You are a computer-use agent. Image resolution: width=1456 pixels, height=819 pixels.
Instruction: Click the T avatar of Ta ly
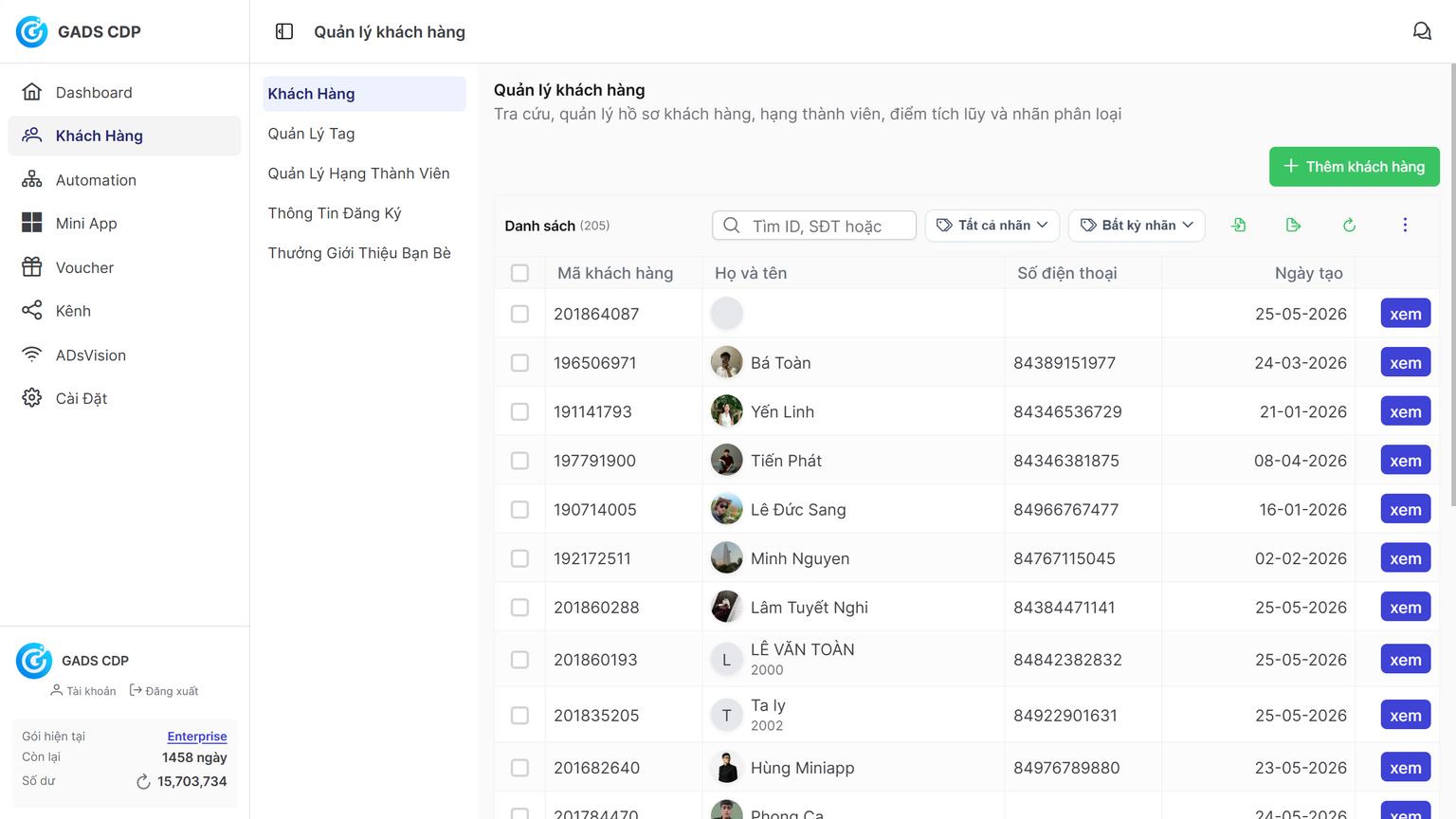click(x=727, y=716)
